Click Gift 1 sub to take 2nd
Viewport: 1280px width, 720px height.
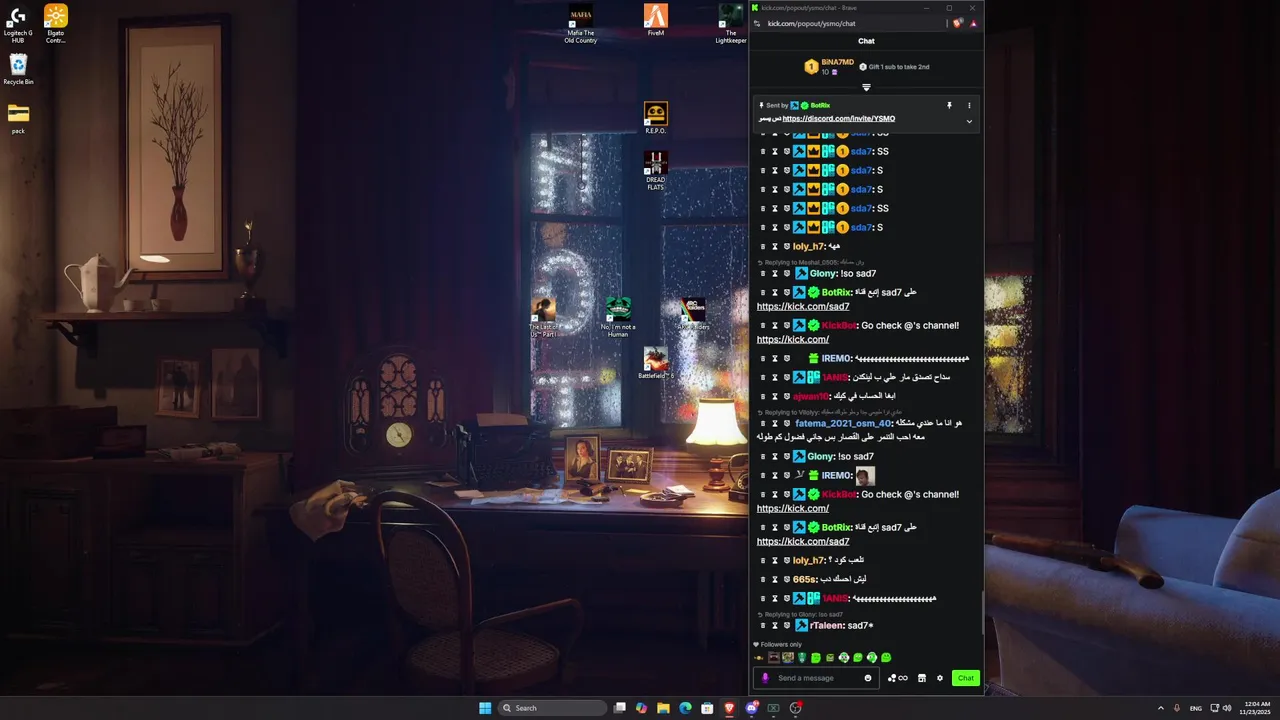(894, 67)
